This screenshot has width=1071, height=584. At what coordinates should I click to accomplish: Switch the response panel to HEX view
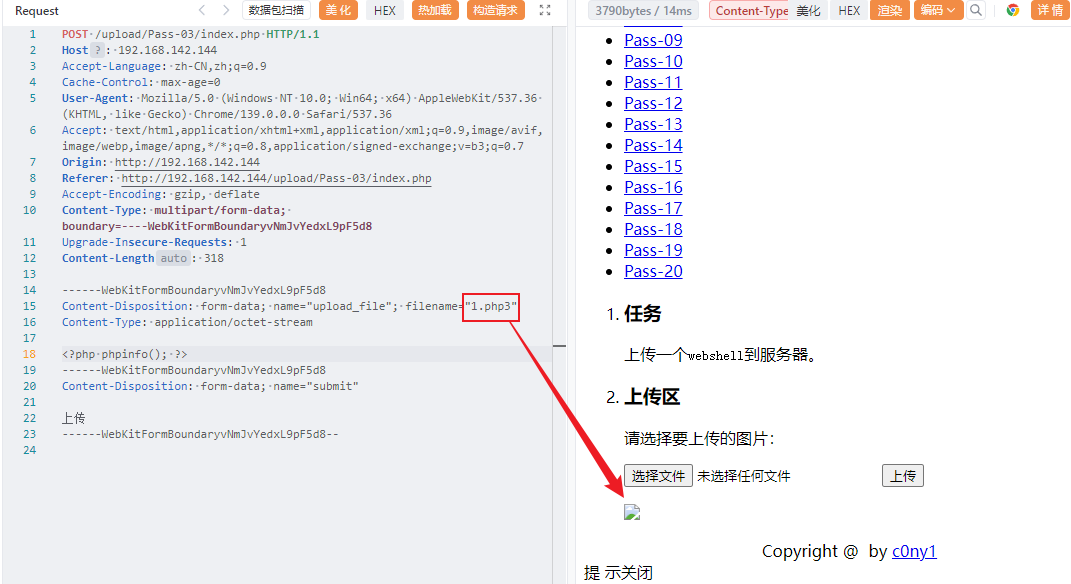pyautogui.click(x=849, y=10)
